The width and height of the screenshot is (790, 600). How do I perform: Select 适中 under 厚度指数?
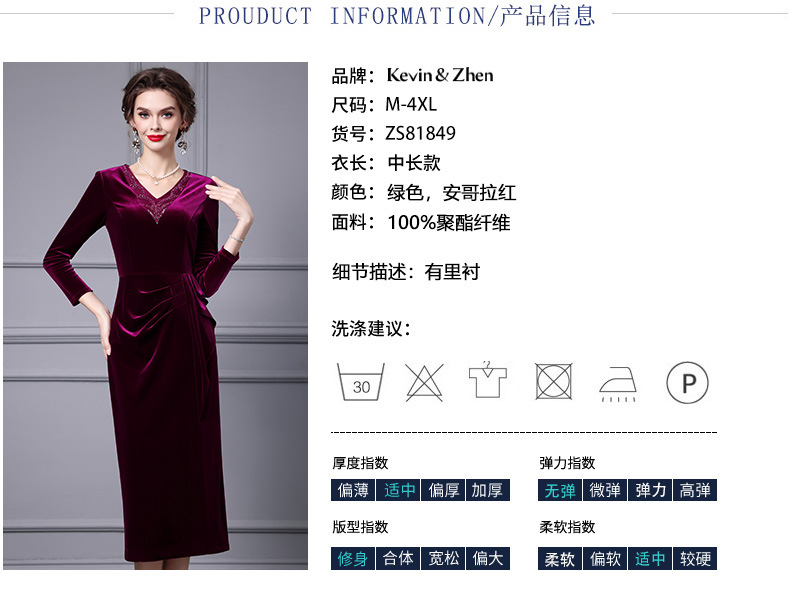399,490
